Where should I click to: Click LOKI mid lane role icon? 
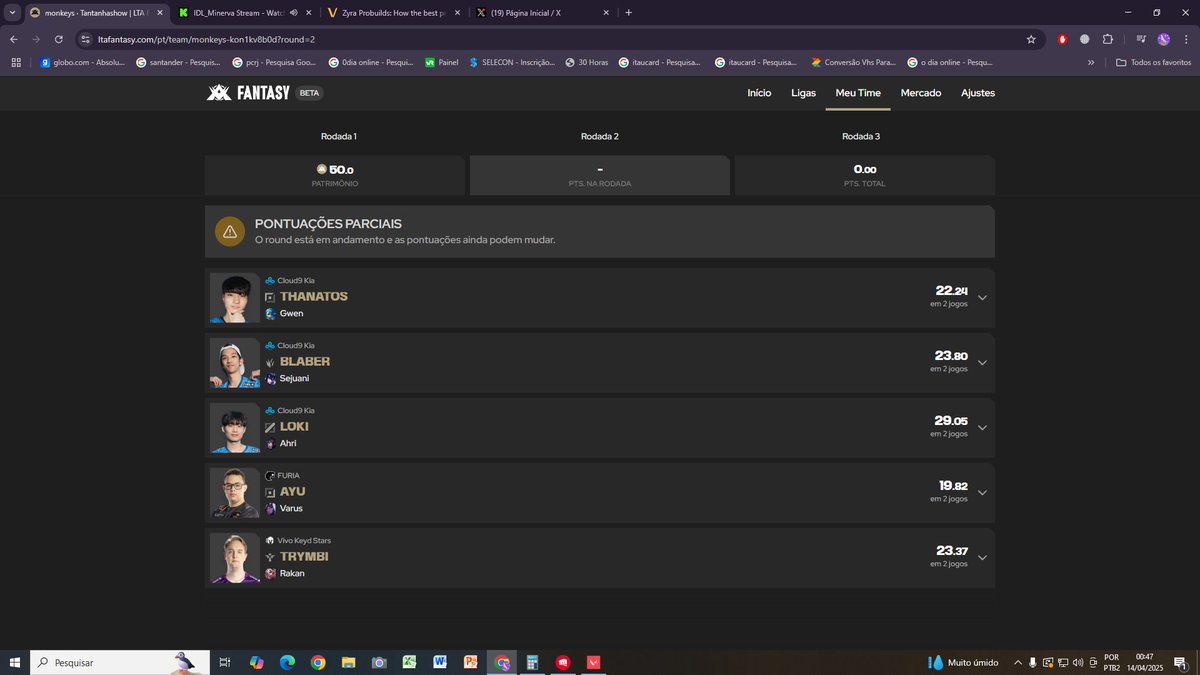[x=270, y=427]
